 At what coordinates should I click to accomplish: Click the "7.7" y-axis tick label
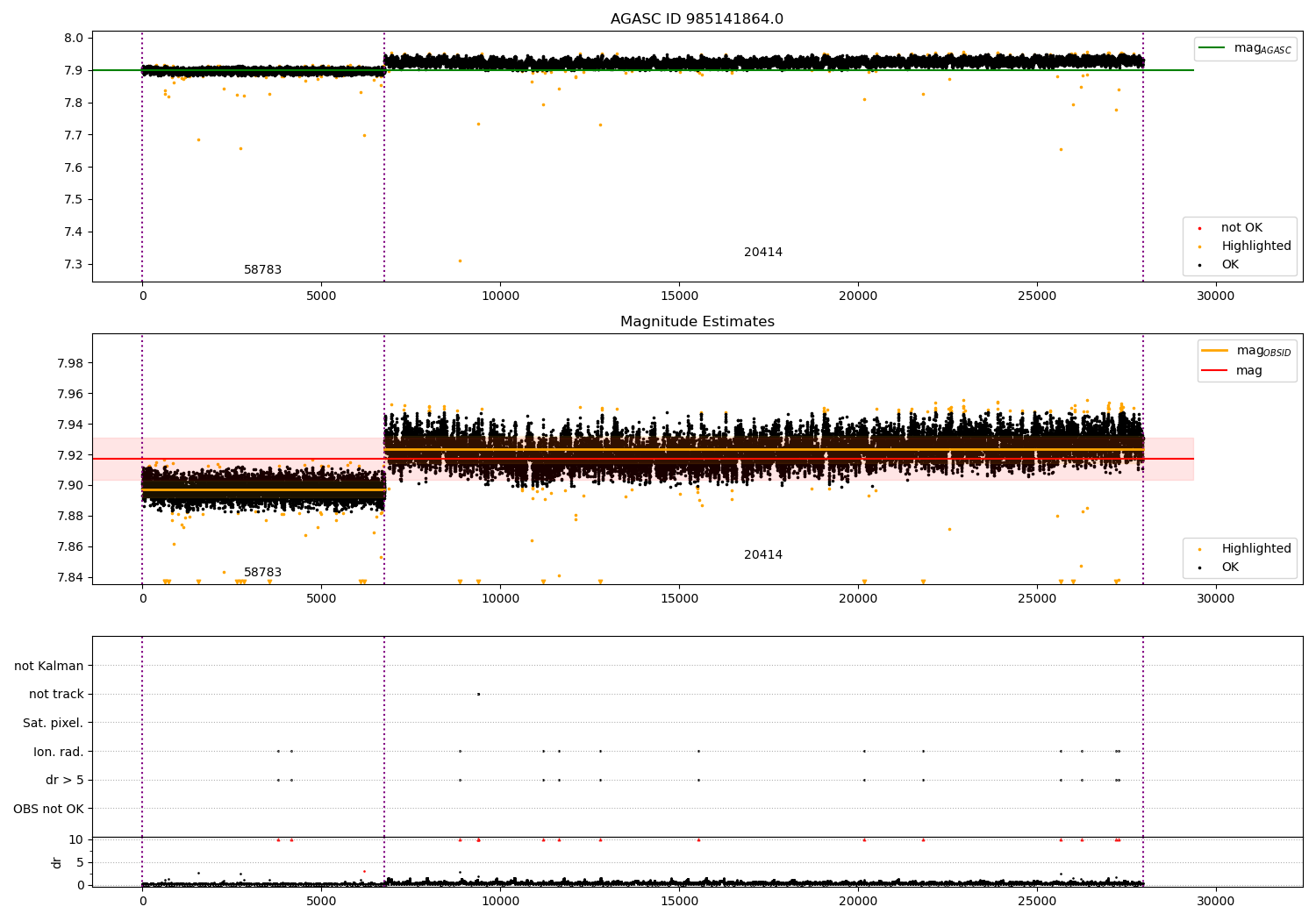pos(75,136)
